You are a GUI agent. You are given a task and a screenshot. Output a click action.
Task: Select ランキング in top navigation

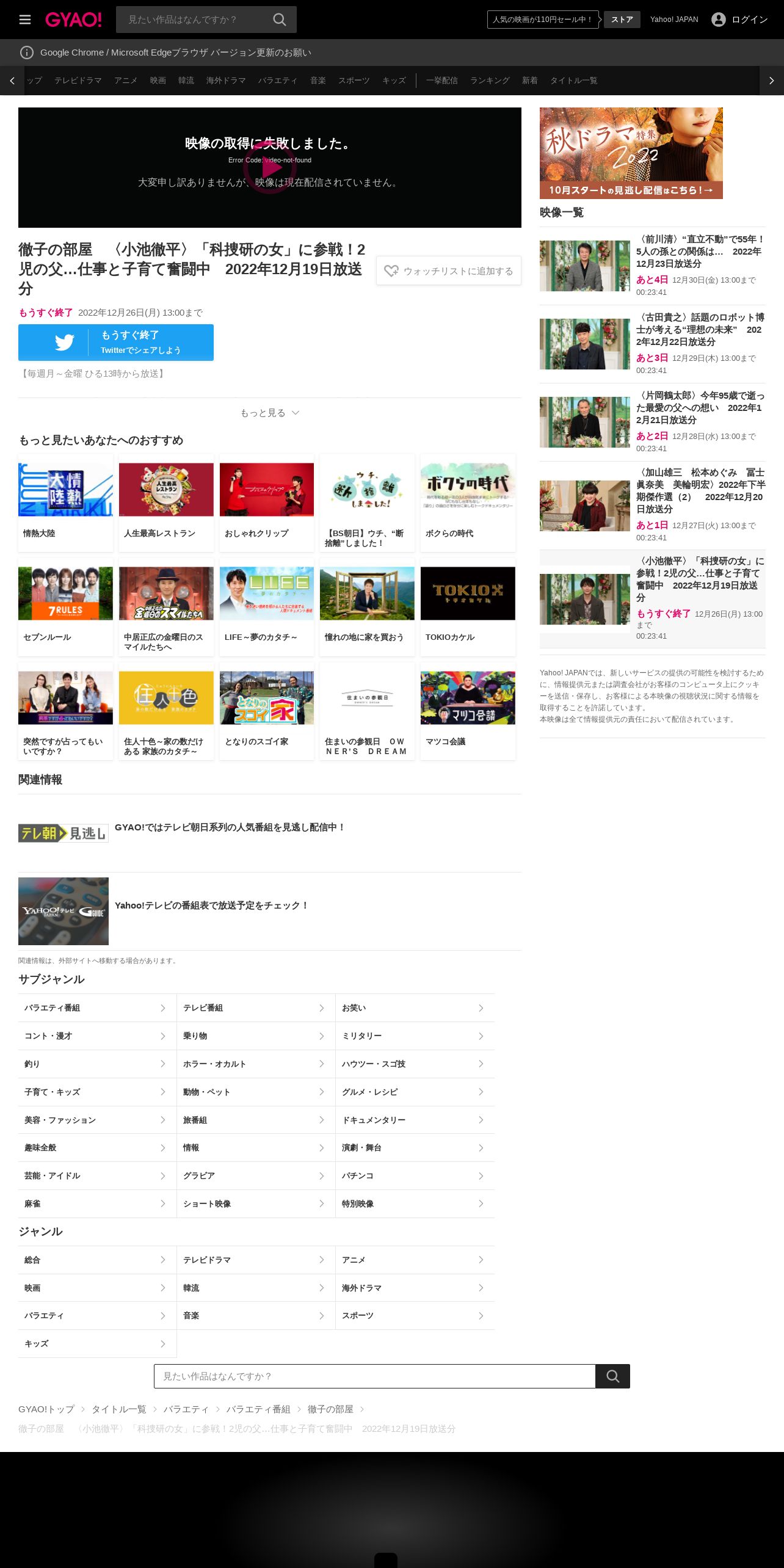point(490,81)
